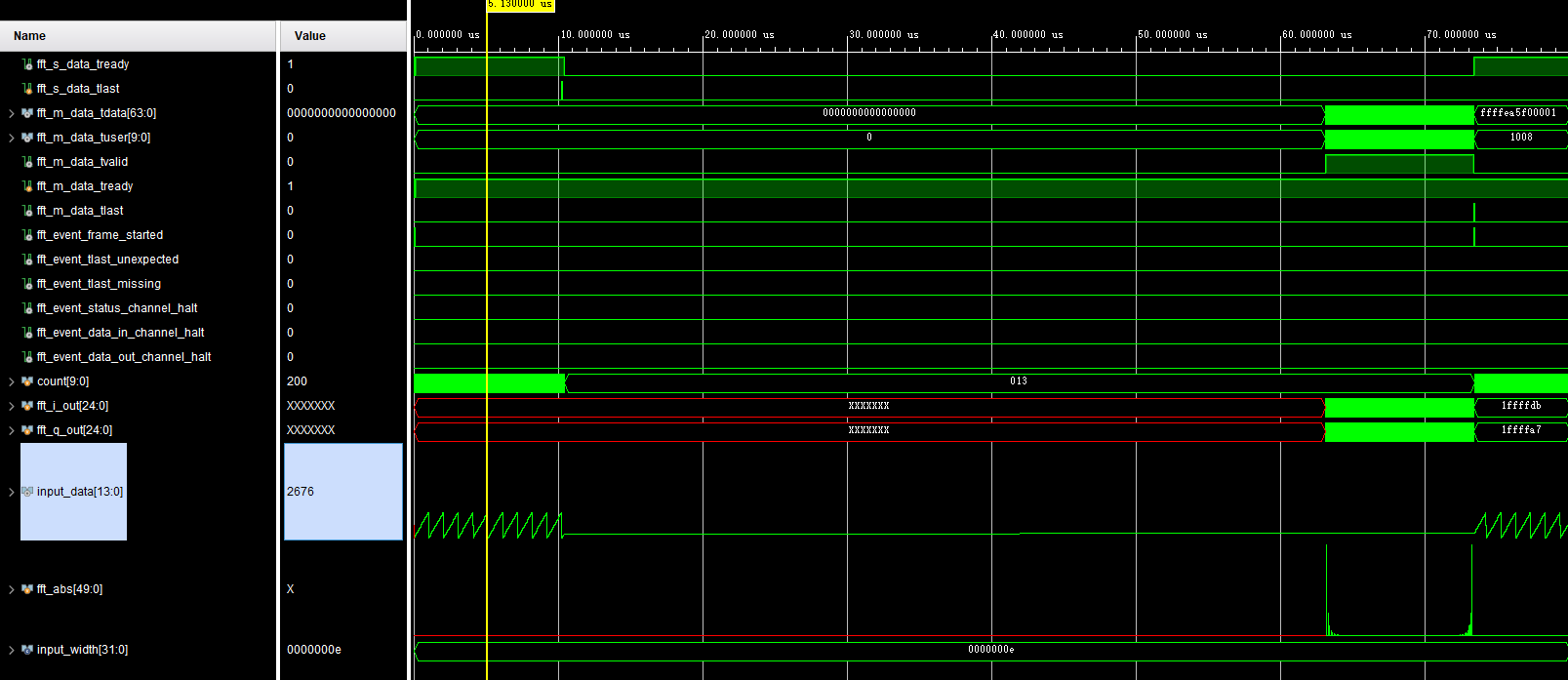Screen dimensions: 1568x680
Task: Click the fft_i_out[24:0] bus icon
Action: click(27, 406)
